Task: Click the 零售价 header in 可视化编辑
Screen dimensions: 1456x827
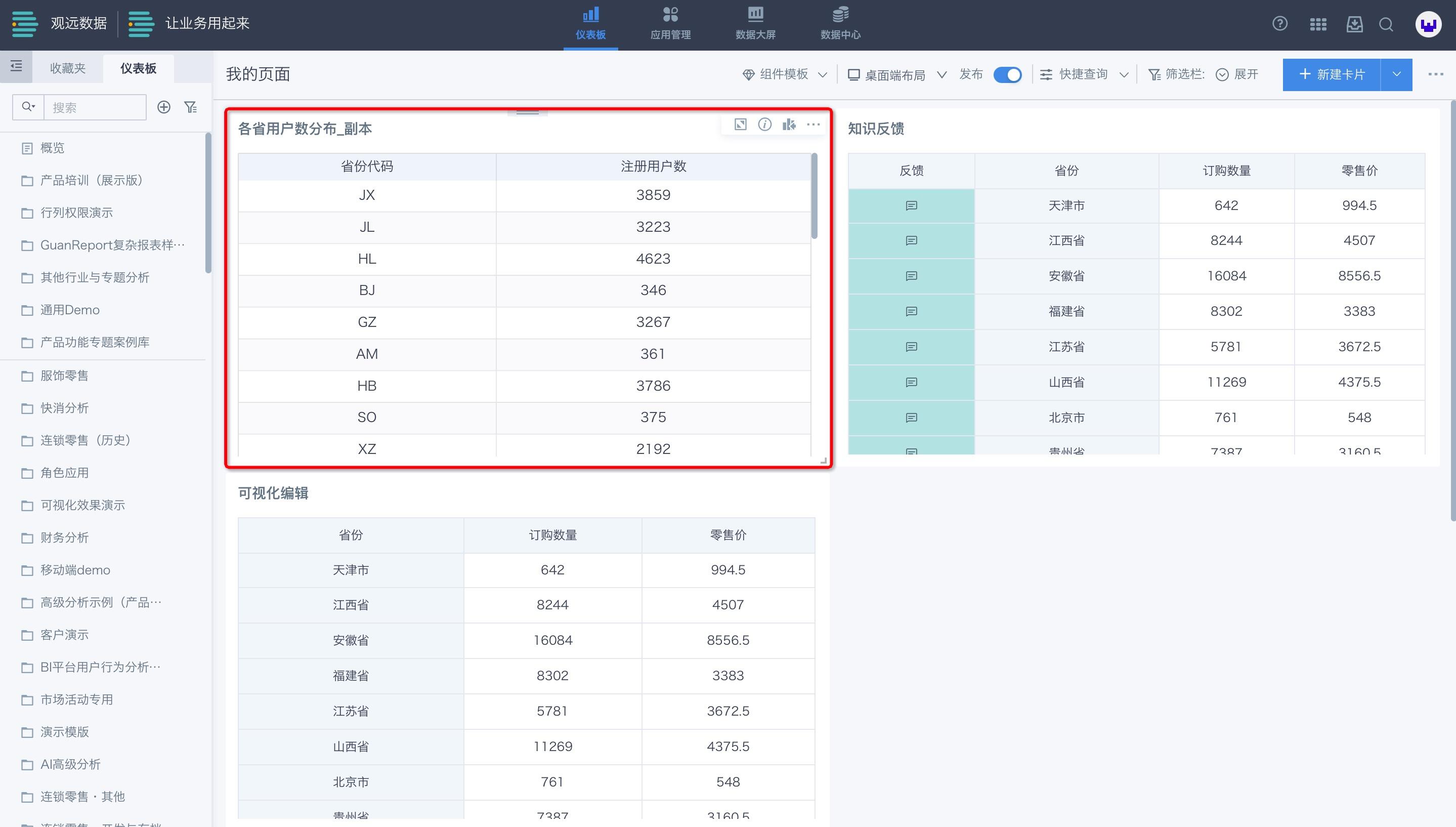Action: 729,535
